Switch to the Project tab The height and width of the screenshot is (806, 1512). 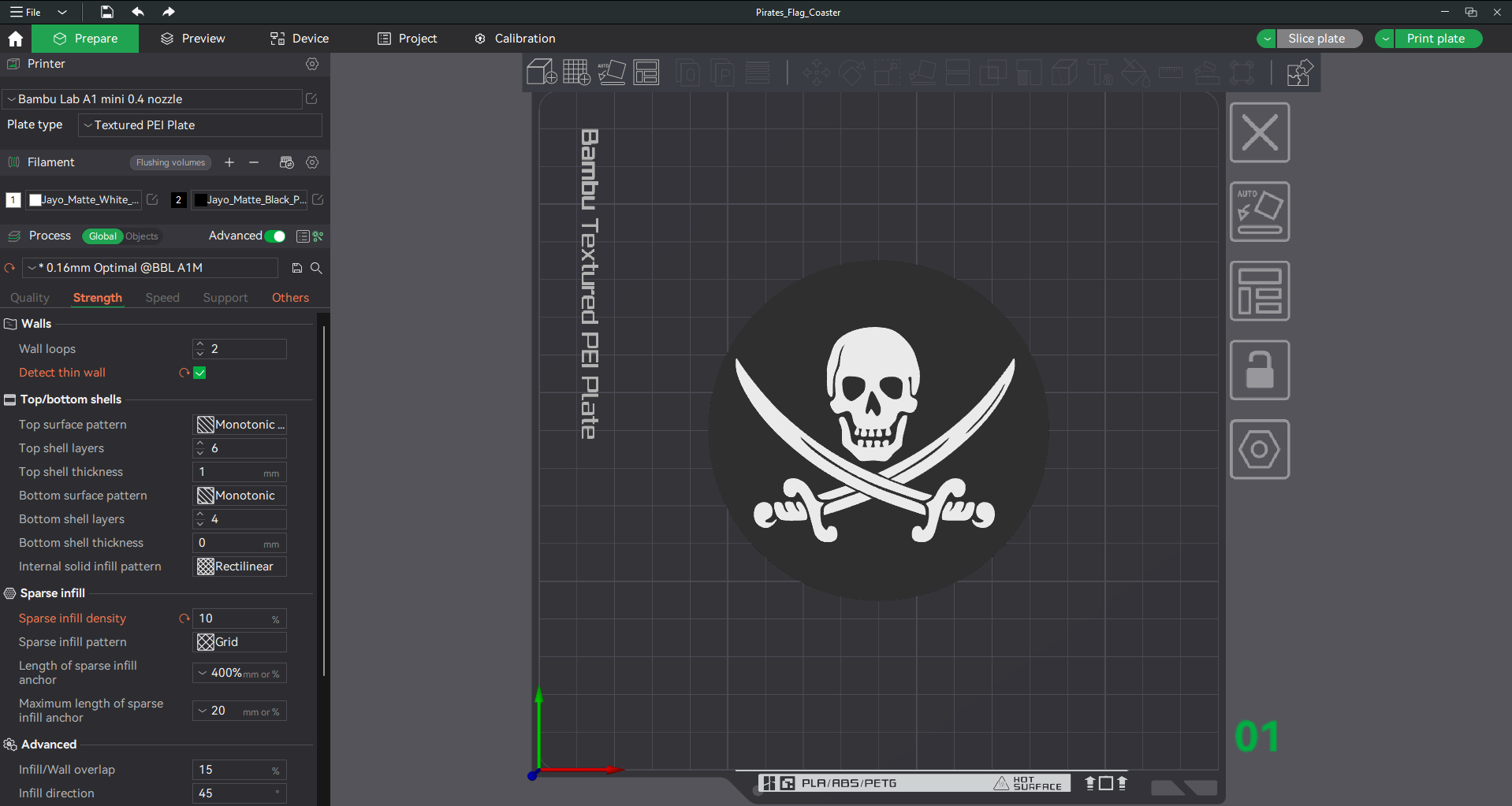pos(407,39)
